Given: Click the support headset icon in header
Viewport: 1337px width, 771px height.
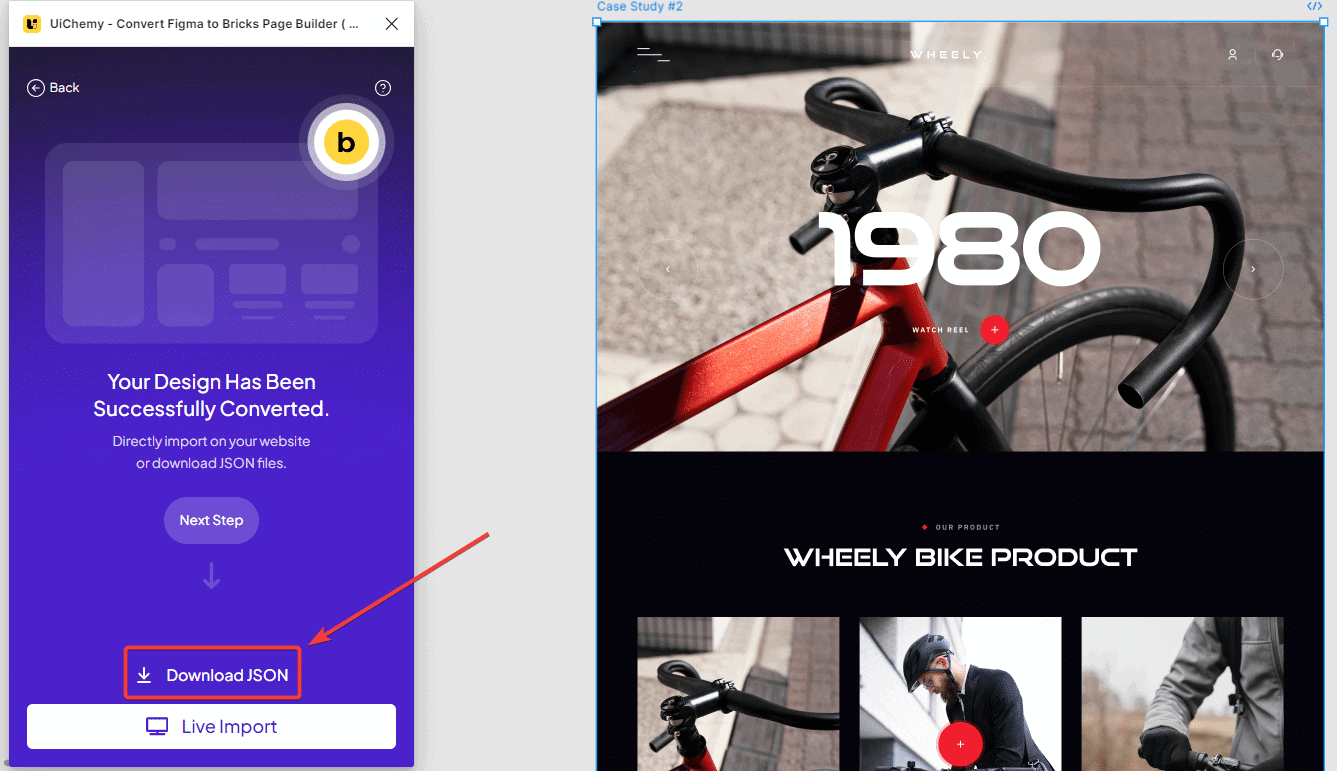Looking at the screenshot, I should (1277, 55).
